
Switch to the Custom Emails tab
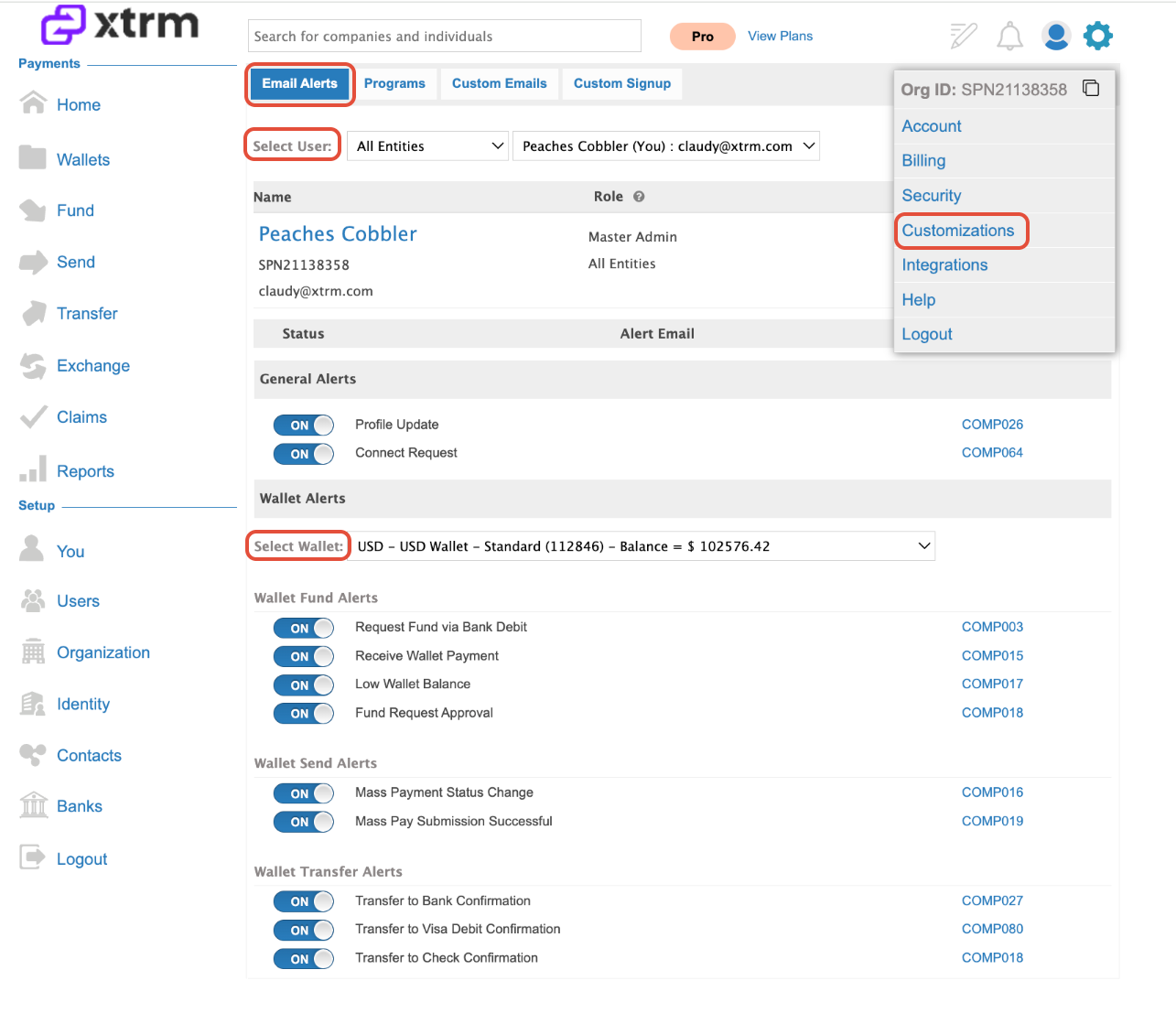tap(500, 83)
